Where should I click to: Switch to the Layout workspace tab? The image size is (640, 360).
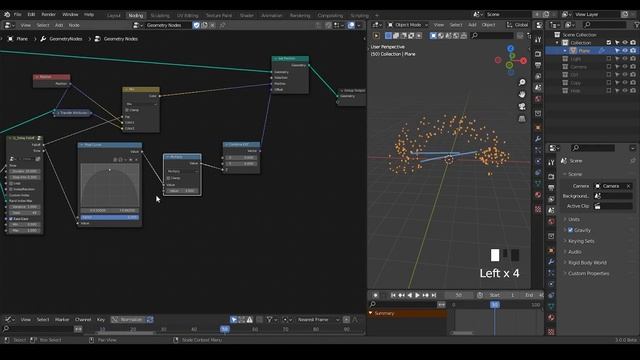tap(114, 16)
